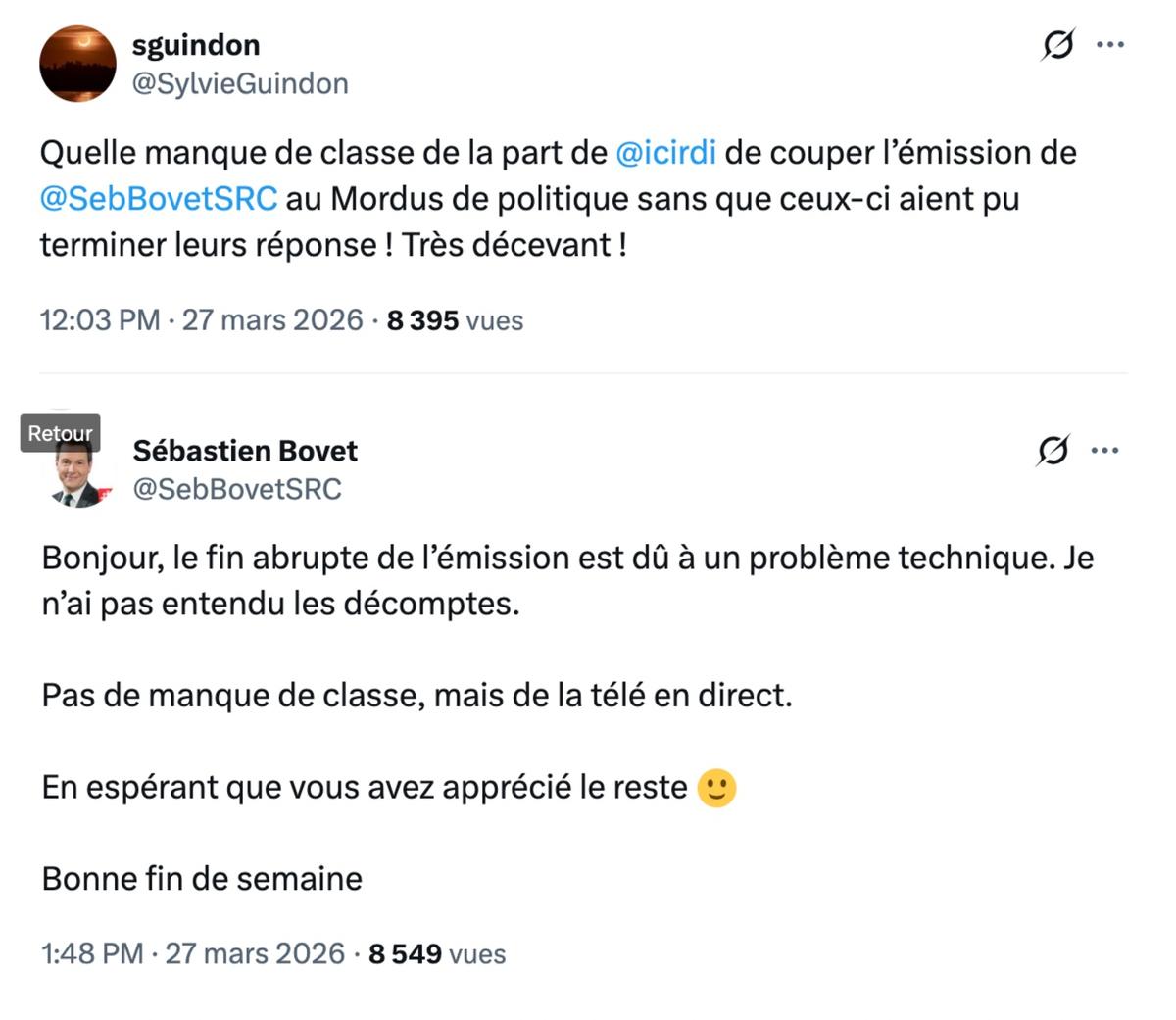Click the @SylvieGuindon handle
This screenshot has width=1176, height=1020.
point(238,83)
